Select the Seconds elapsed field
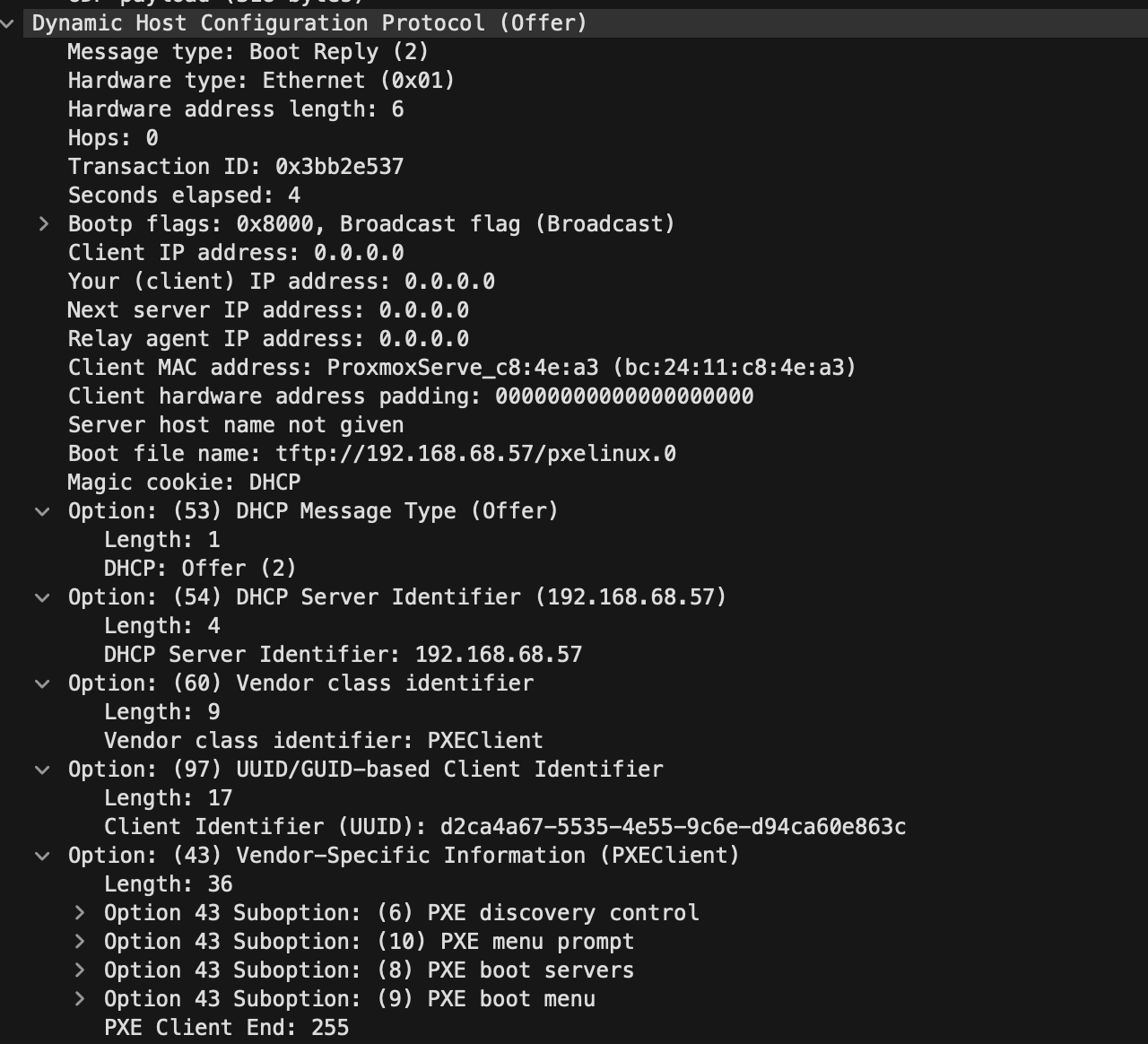The width and height of the screenshot is (1148, 1044). pos(184,196)
